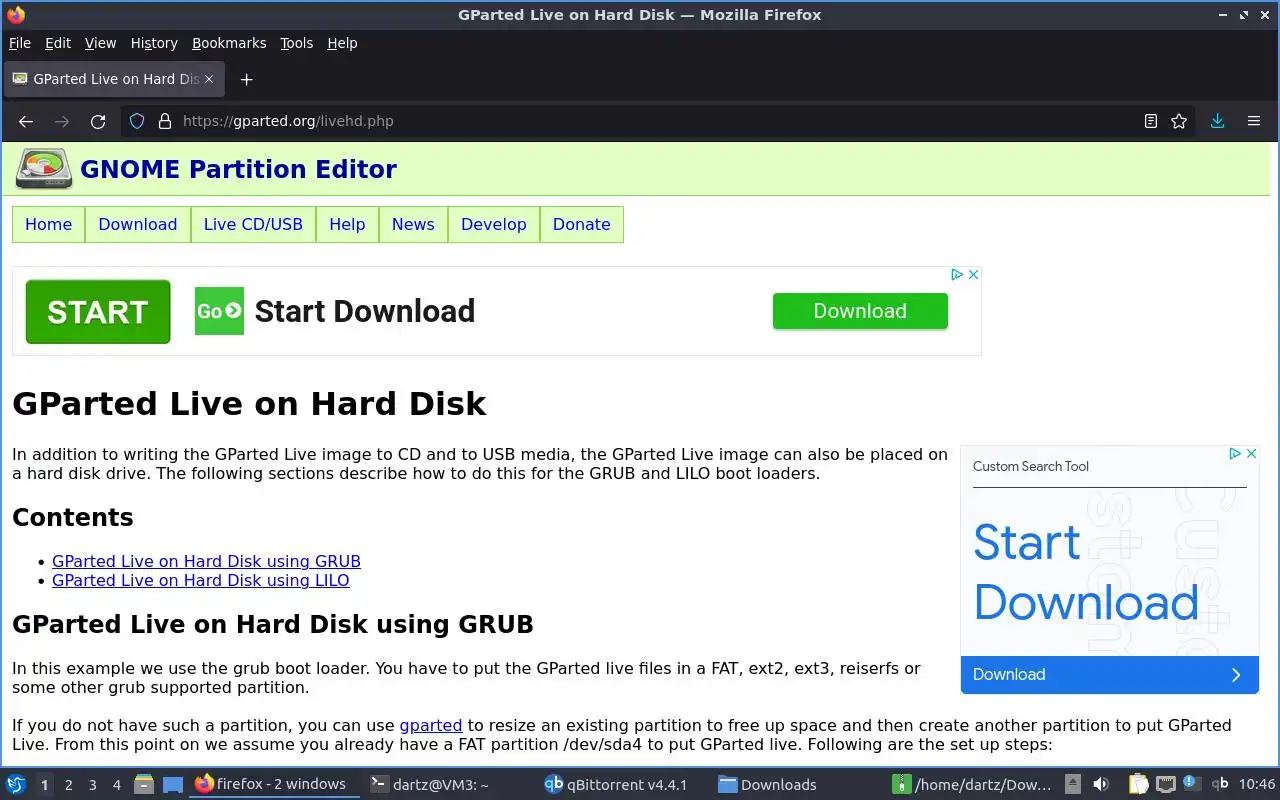Screen dimensions: 1280x800
Task: Open the Donate page link
Action: click(x=582, y=224)
